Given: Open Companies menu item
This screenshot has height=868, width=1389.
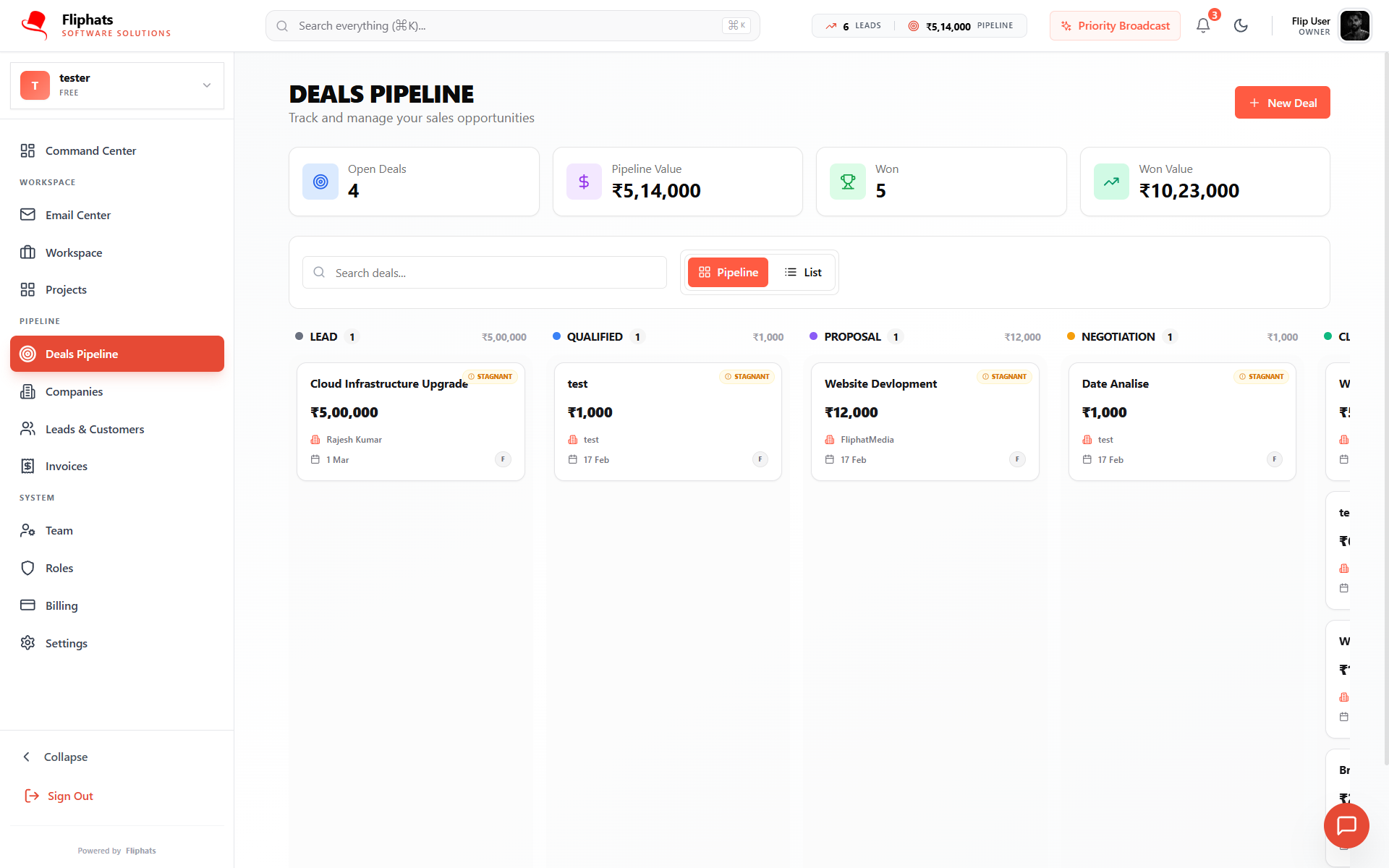Looking at the screenshot, I should coord(74,391).
